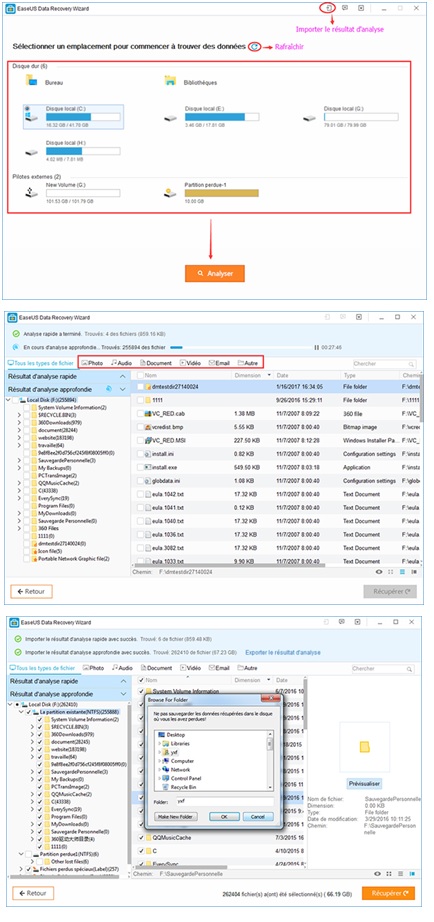The width and height of the screenshot is (434, 922).
Task: Expand the My Backups(0) folder in the scanning window
Action: pos(19,468)
